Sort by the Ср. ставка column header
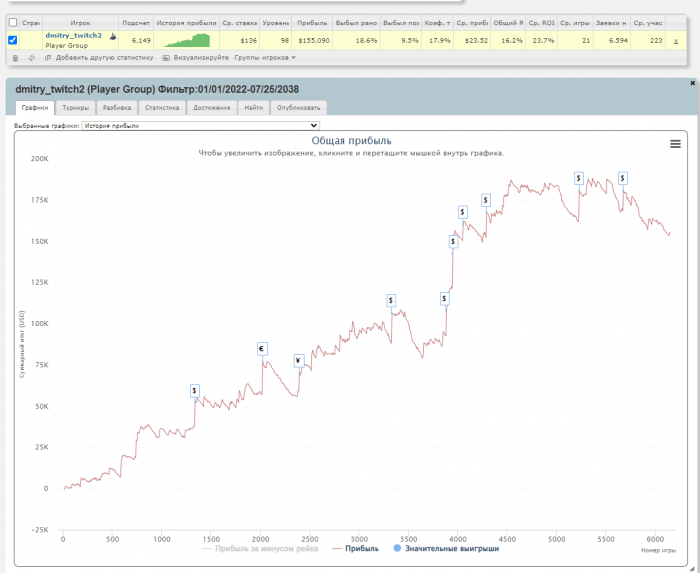Viewport: 700px width, 573px height. coord(240,23)
